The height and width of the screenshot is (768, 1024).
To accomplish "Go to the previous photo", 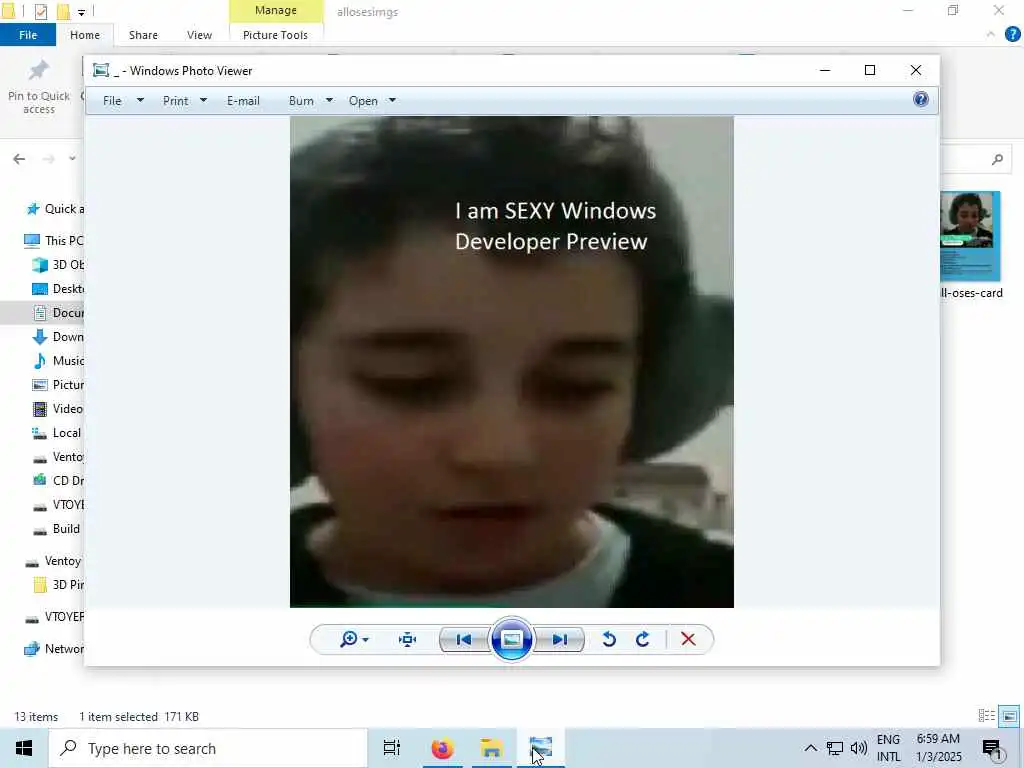I will point(464,639).
